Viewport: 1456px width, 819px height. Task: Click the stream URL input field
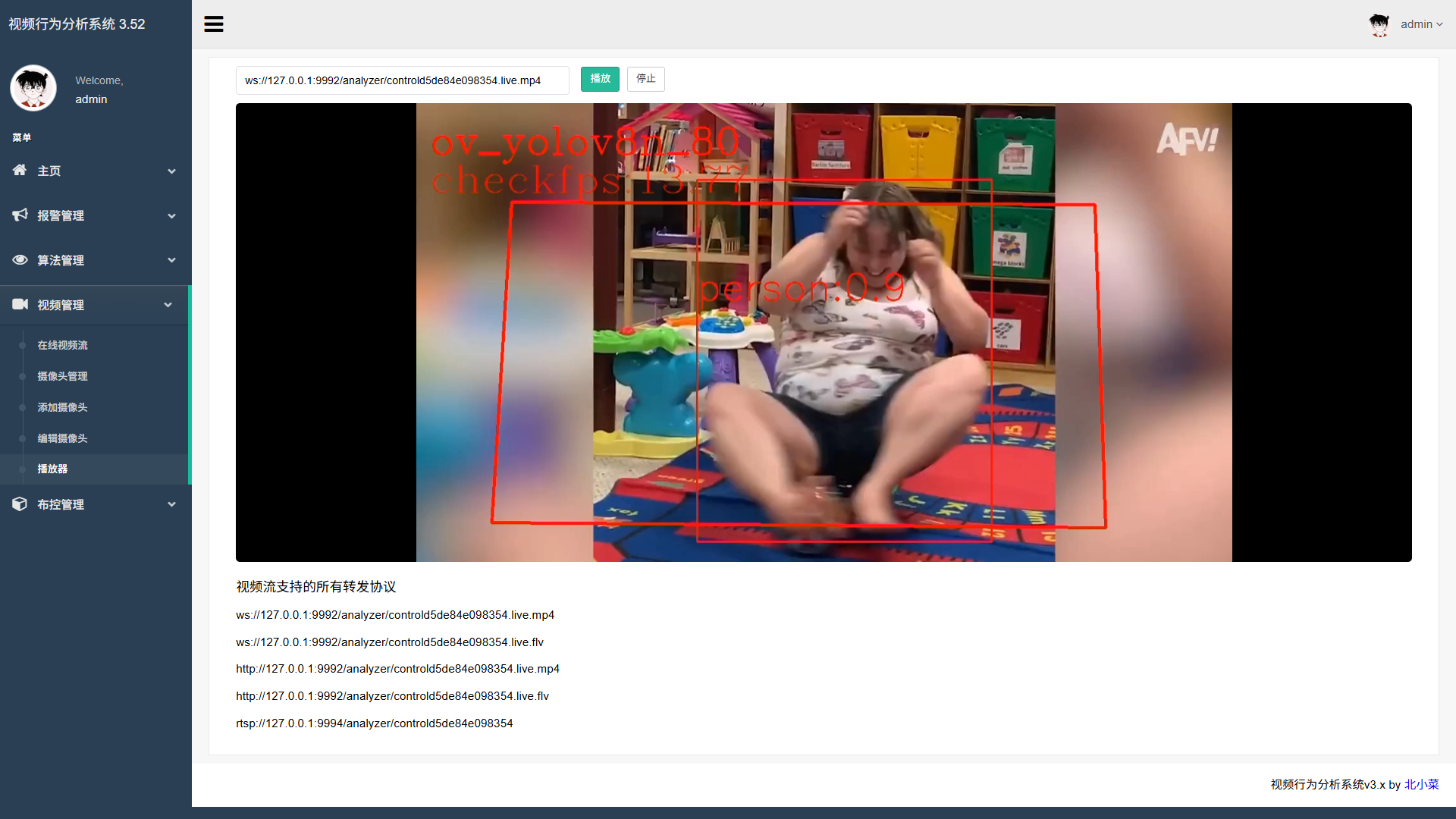[402, 80]
